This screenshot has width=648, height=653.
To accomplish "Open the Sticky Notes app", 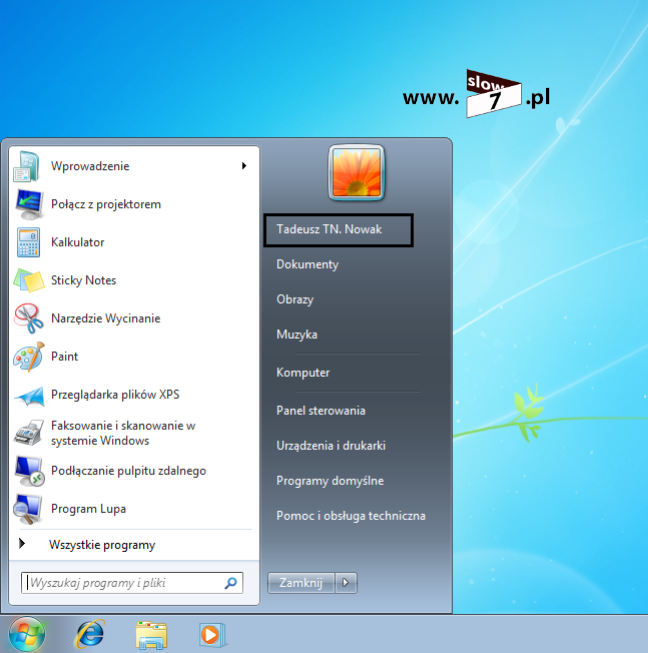I will point(83,280).
